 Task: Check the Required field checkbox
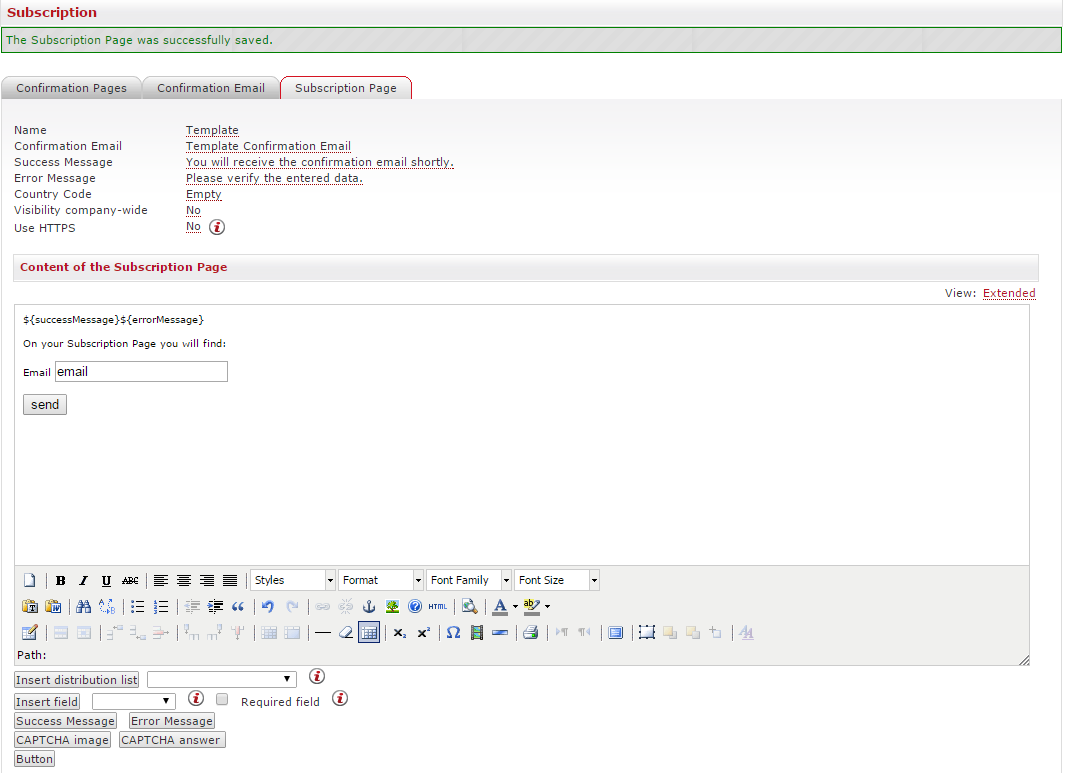point(223,700)
